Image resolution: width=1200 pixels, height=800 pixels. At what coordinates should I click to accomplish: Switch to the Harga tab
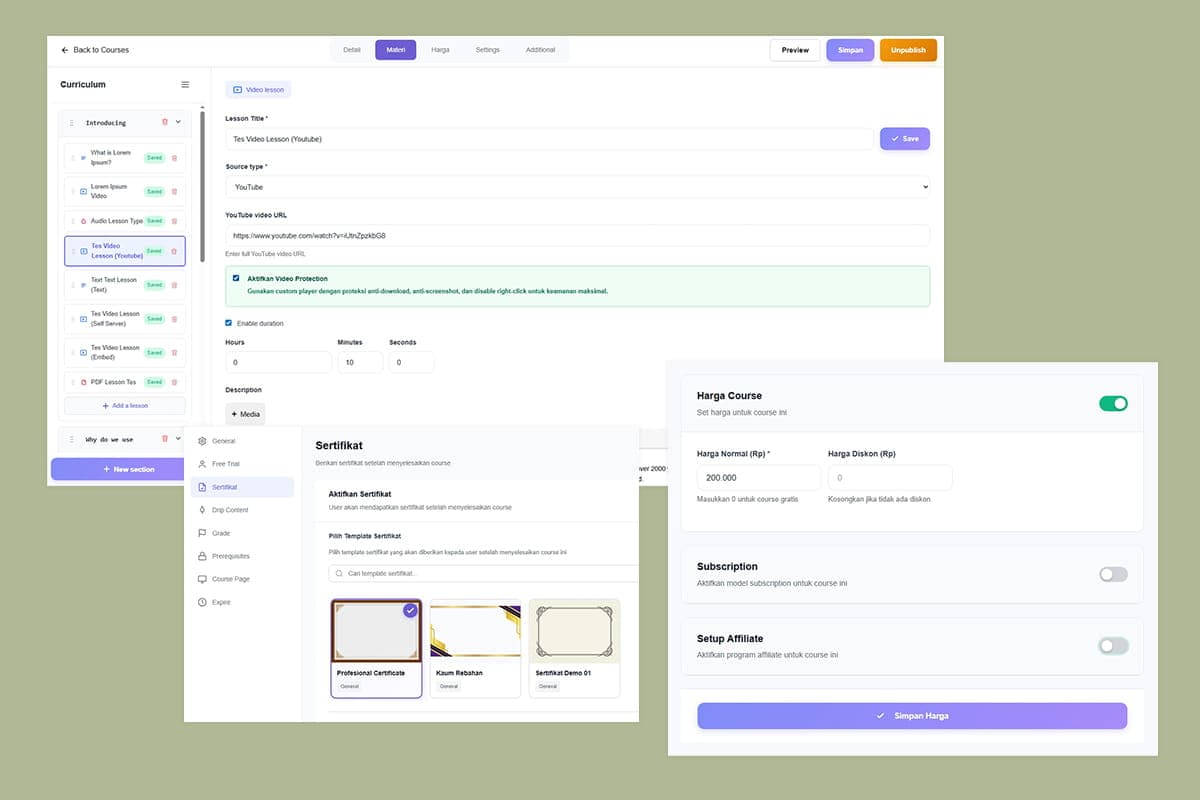click(440, 48)
